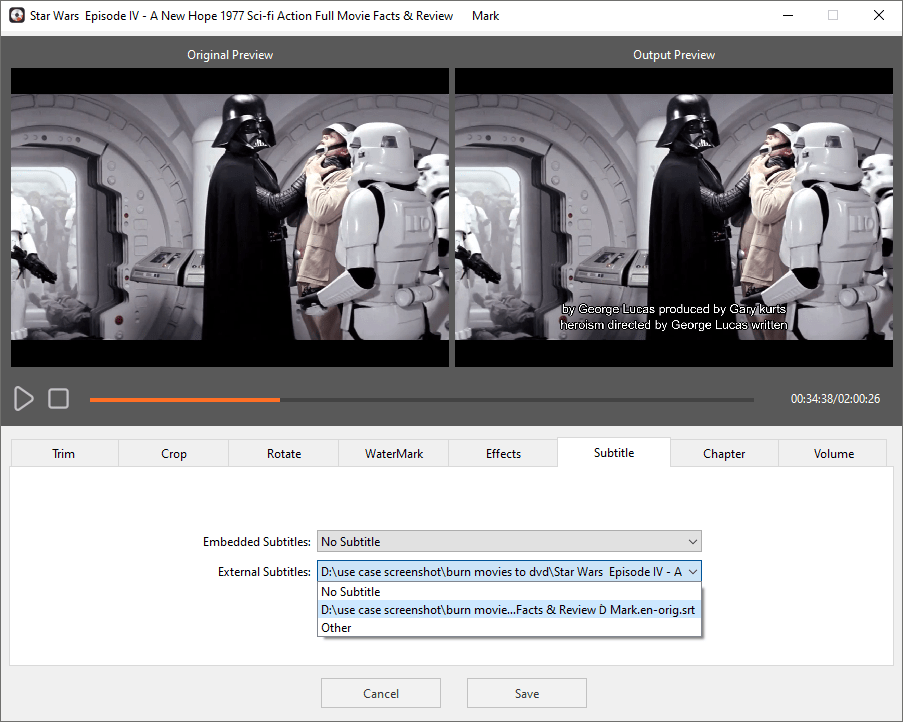Minimize the editor window
The height and width of the screenshot is (722, 903).
tap(786, 16)
